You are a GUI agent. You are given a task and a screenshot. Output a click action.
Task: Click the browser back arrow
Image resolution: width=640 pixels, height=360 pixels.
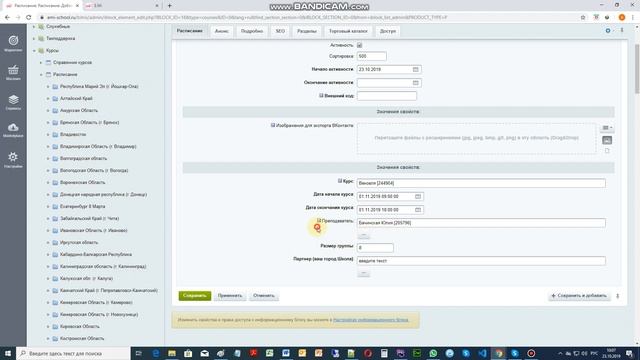pyautogui.click(x=7, y=18)
